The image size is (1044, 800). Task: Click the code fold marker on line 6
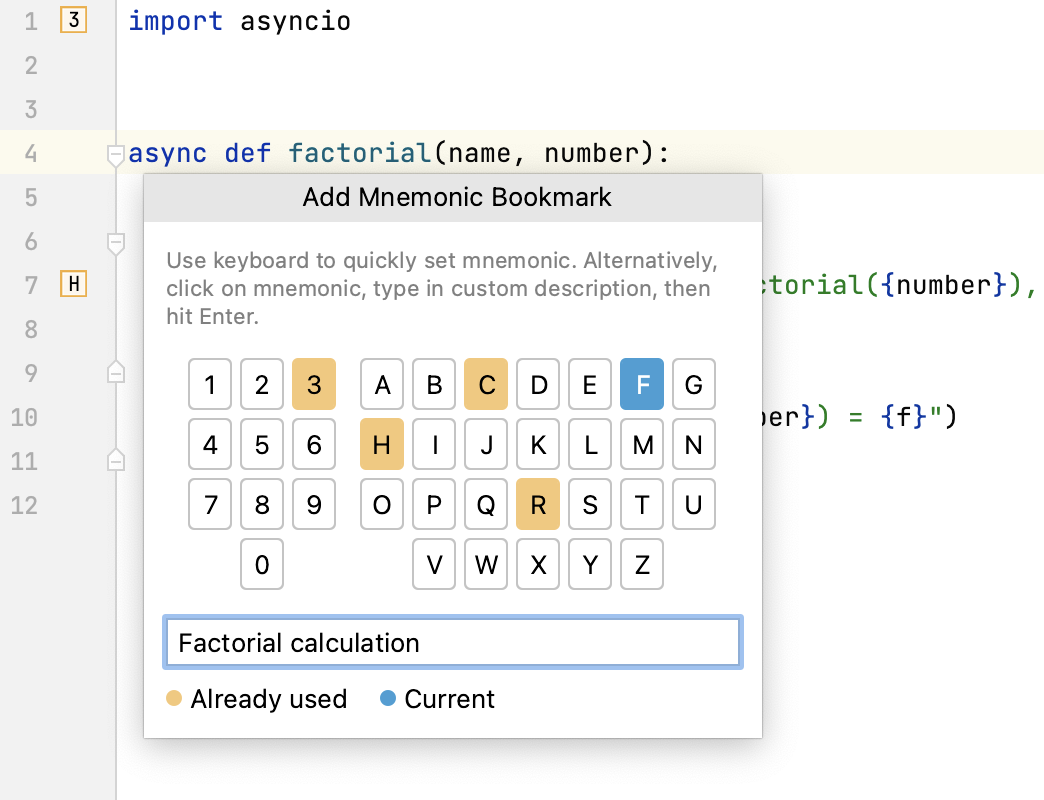pyautogui.click(x=115, y=242)
